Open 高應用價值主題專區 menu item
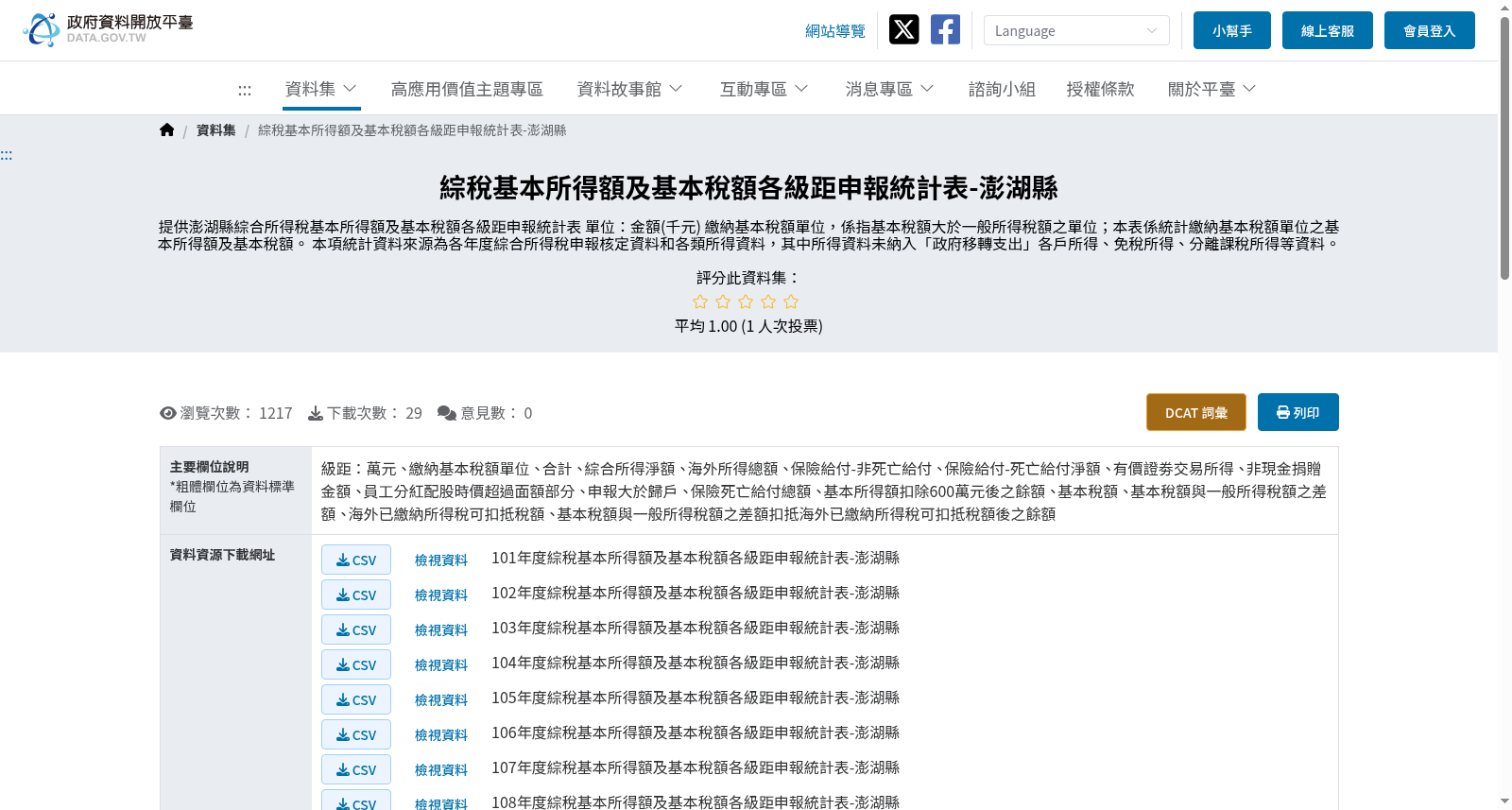The width and height of the screenshot is (1512, 810). [467, 89]
